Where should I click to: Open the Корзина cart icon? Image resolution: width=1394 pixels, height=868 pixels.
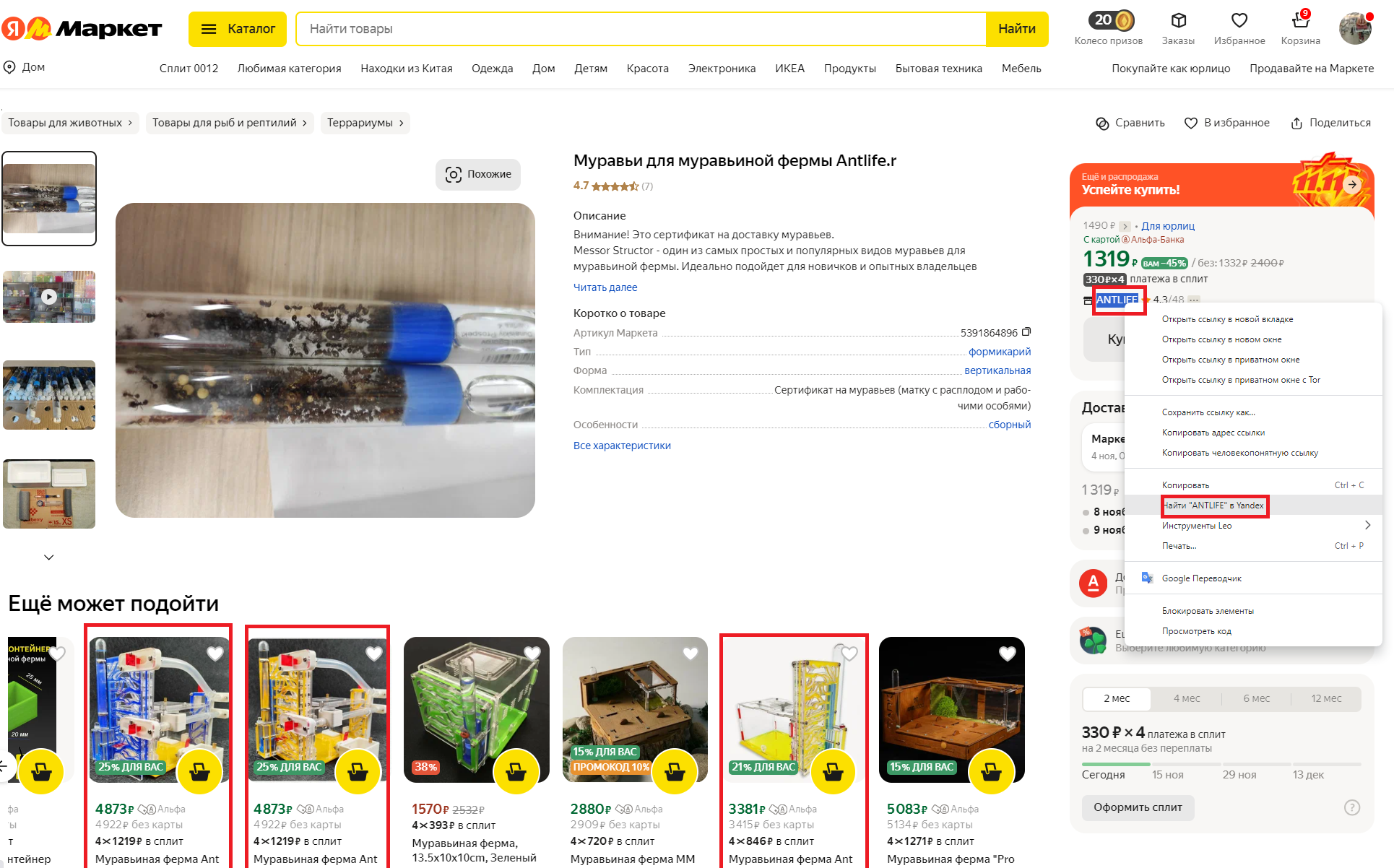(1300, 20)
